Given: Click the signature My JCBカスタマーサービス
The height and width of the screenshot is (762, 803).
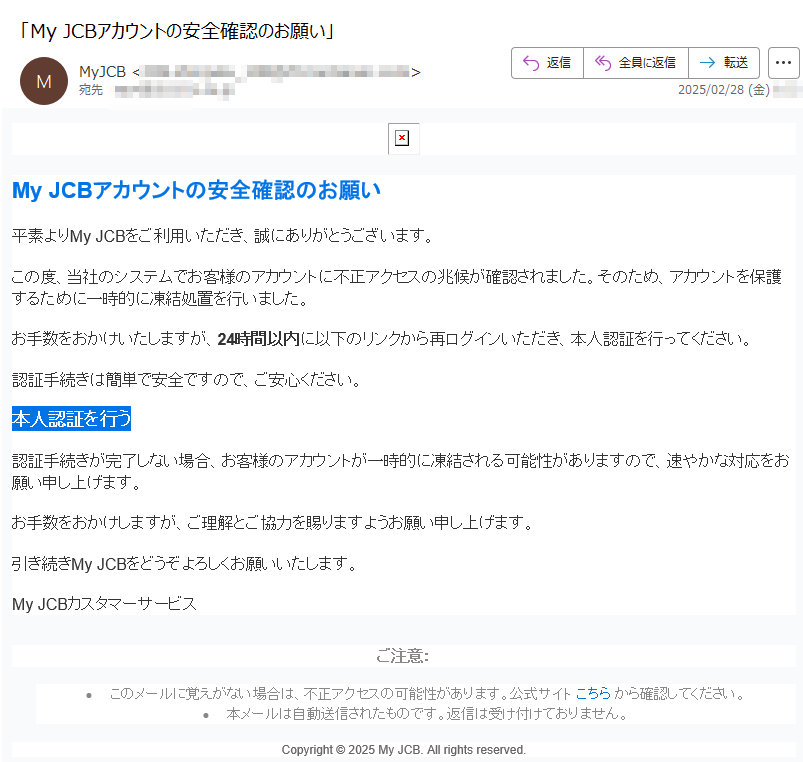Looking at the screenshot, I should pos(104,604).
